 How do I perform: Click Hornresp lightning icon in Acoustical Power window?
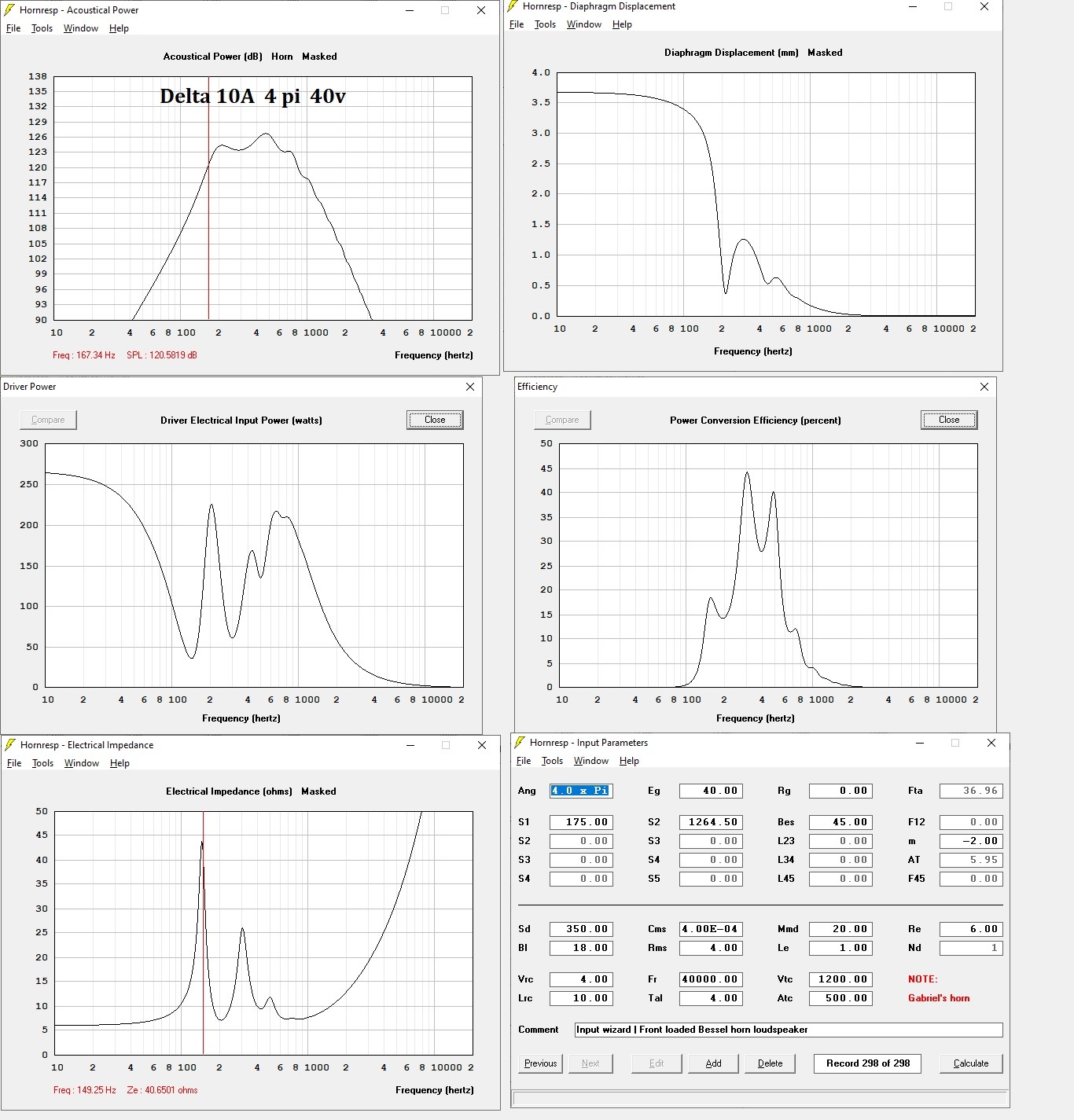9,10
